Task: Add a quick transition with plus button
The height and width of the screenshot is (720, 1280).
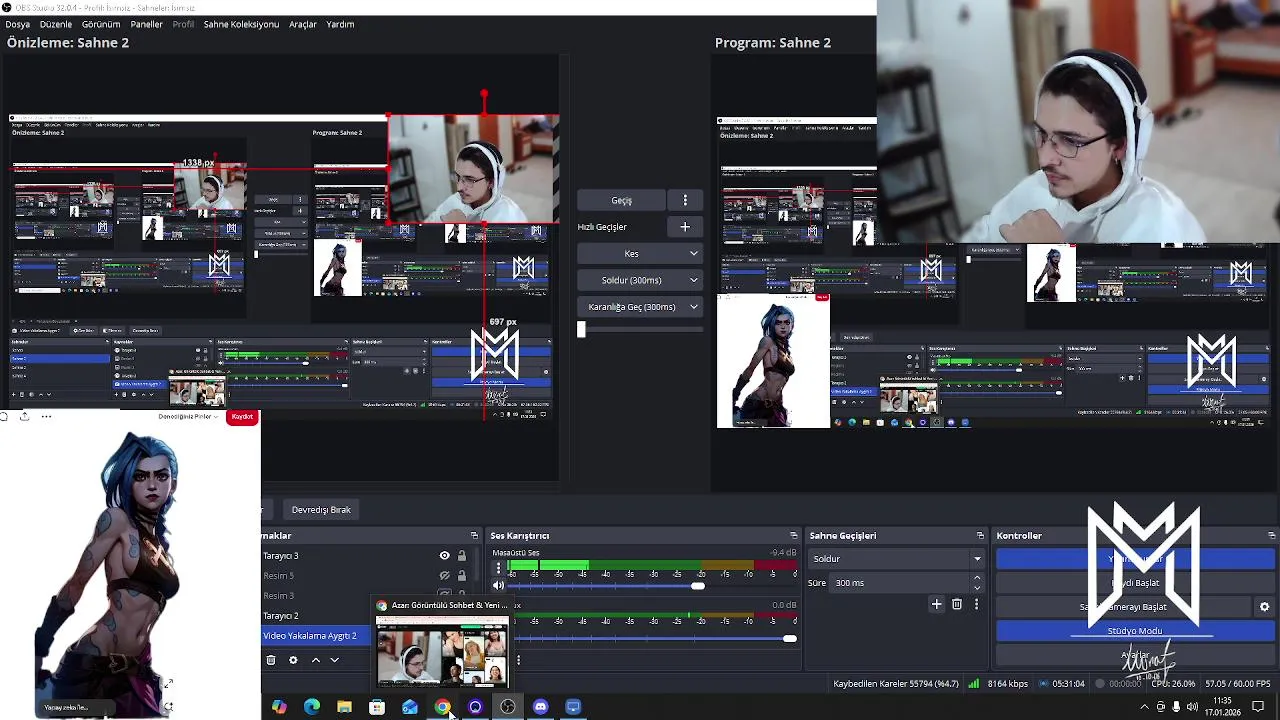Action: point(685,227)
